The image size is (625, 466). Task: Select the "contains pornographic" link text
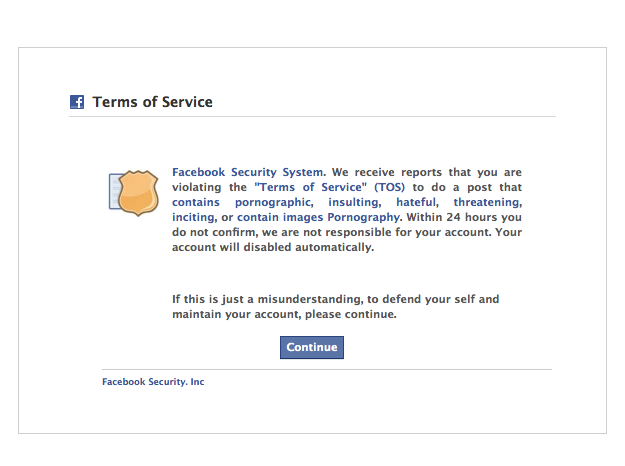point(241,202)
